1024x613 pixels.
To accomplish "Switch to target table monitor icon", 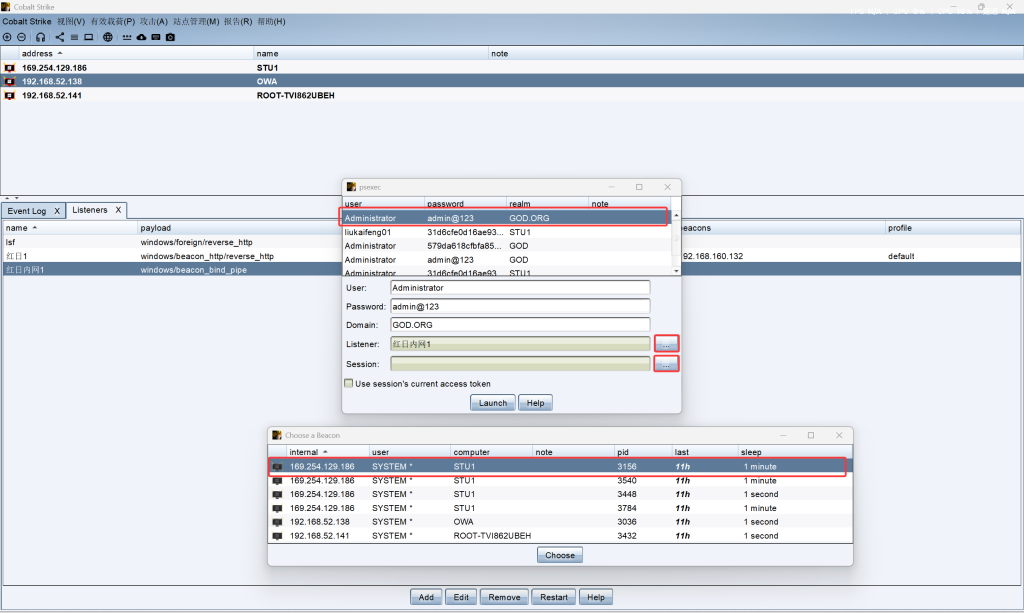I will [x=89, y=37].
